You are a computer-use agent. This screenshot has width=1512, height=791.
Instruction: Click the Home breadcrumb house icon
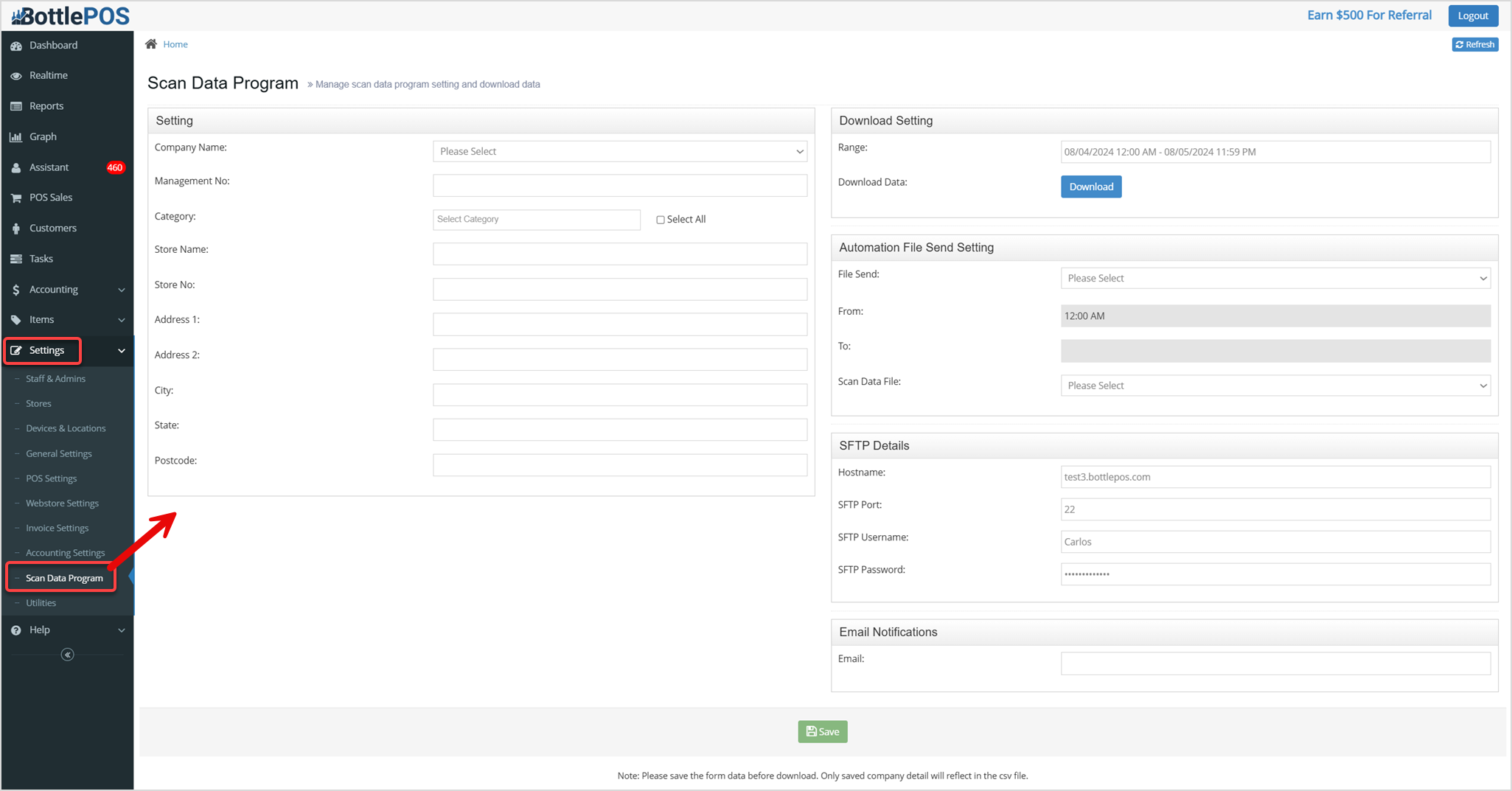point(151,43)
